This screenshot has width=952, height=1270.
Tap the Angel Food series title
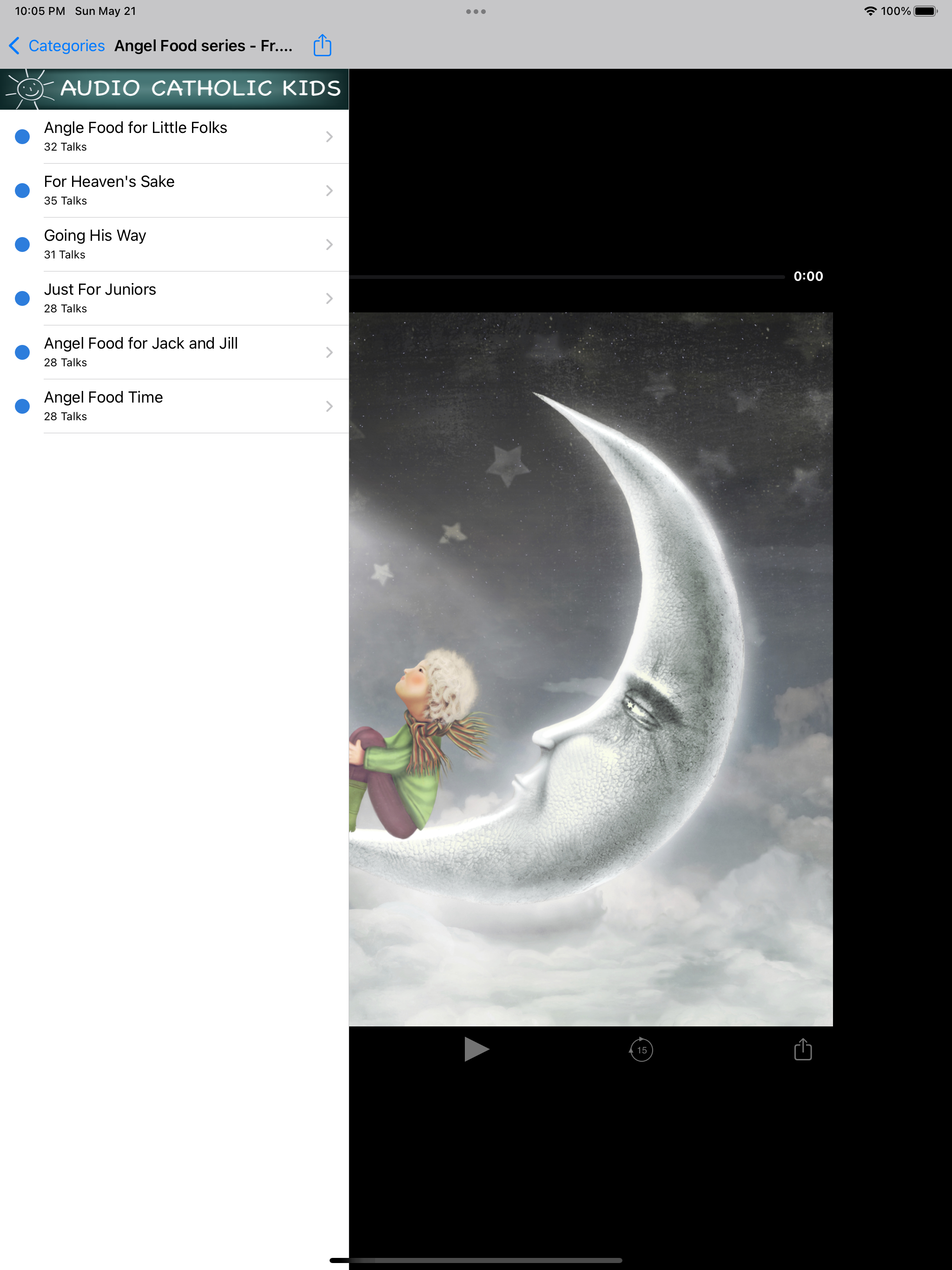(x=203, y=46)
